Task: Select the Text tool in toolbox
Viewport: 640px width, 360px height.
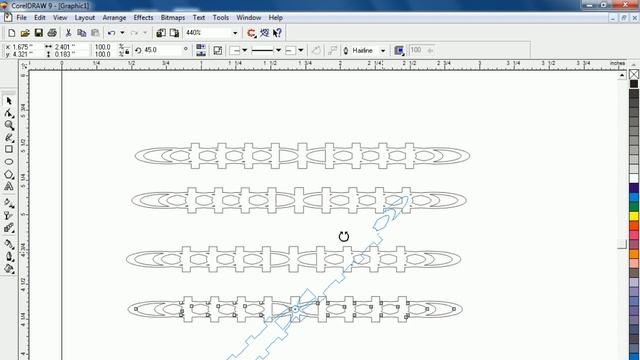Action: click(9, 187)
